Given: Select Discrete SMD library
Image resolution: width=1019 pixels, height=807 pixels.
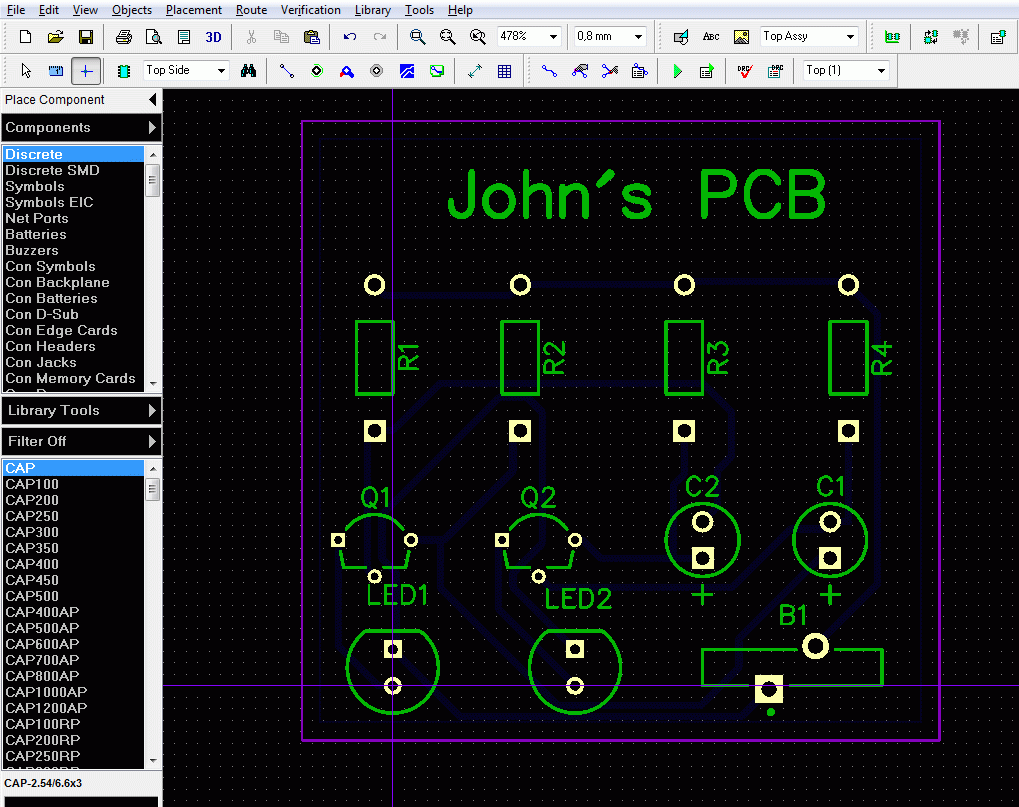Looking at the screenshot, I should tap(73, 170).
